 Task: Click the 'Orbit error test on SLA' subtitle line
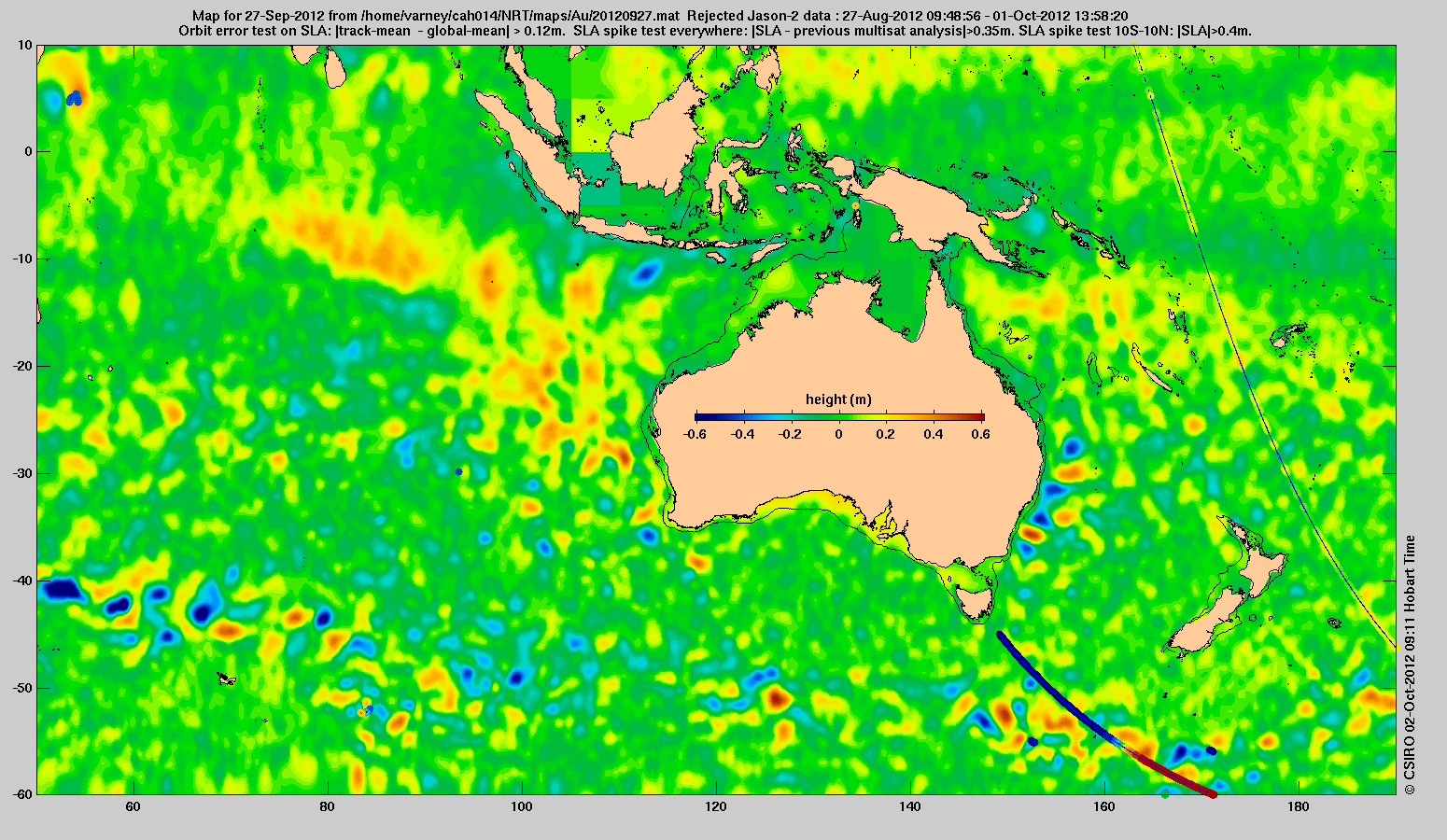[715, 31]
